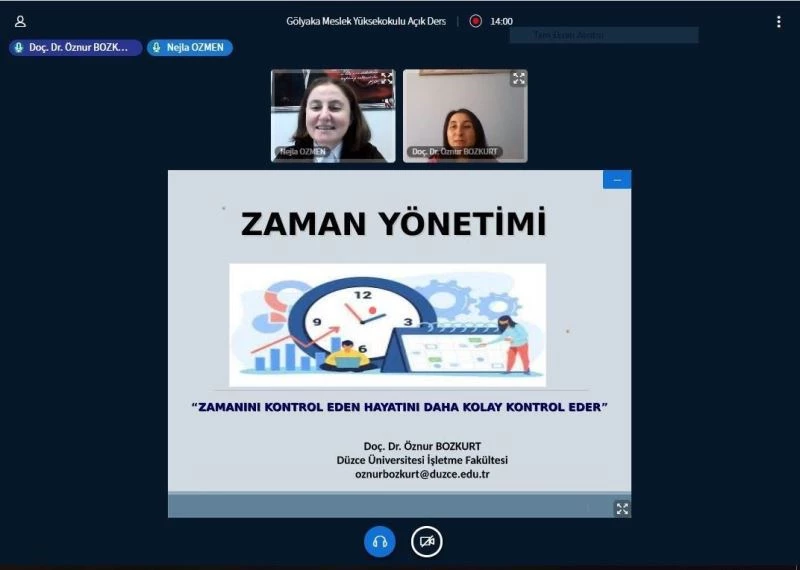This screenshot has width=800, height=570.
Task: Click the red recording indicator
Action: (476, 21)
